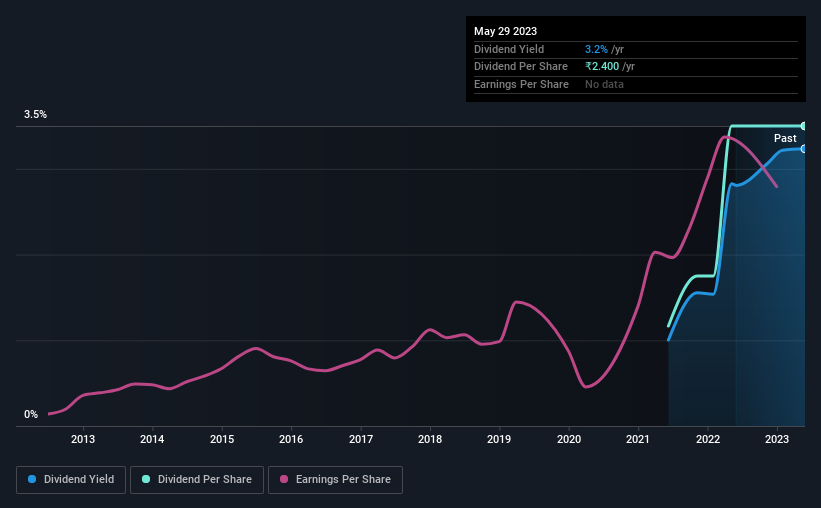Click the 3.2% Dividend Yield tooltip value

(x=595, y=49)
